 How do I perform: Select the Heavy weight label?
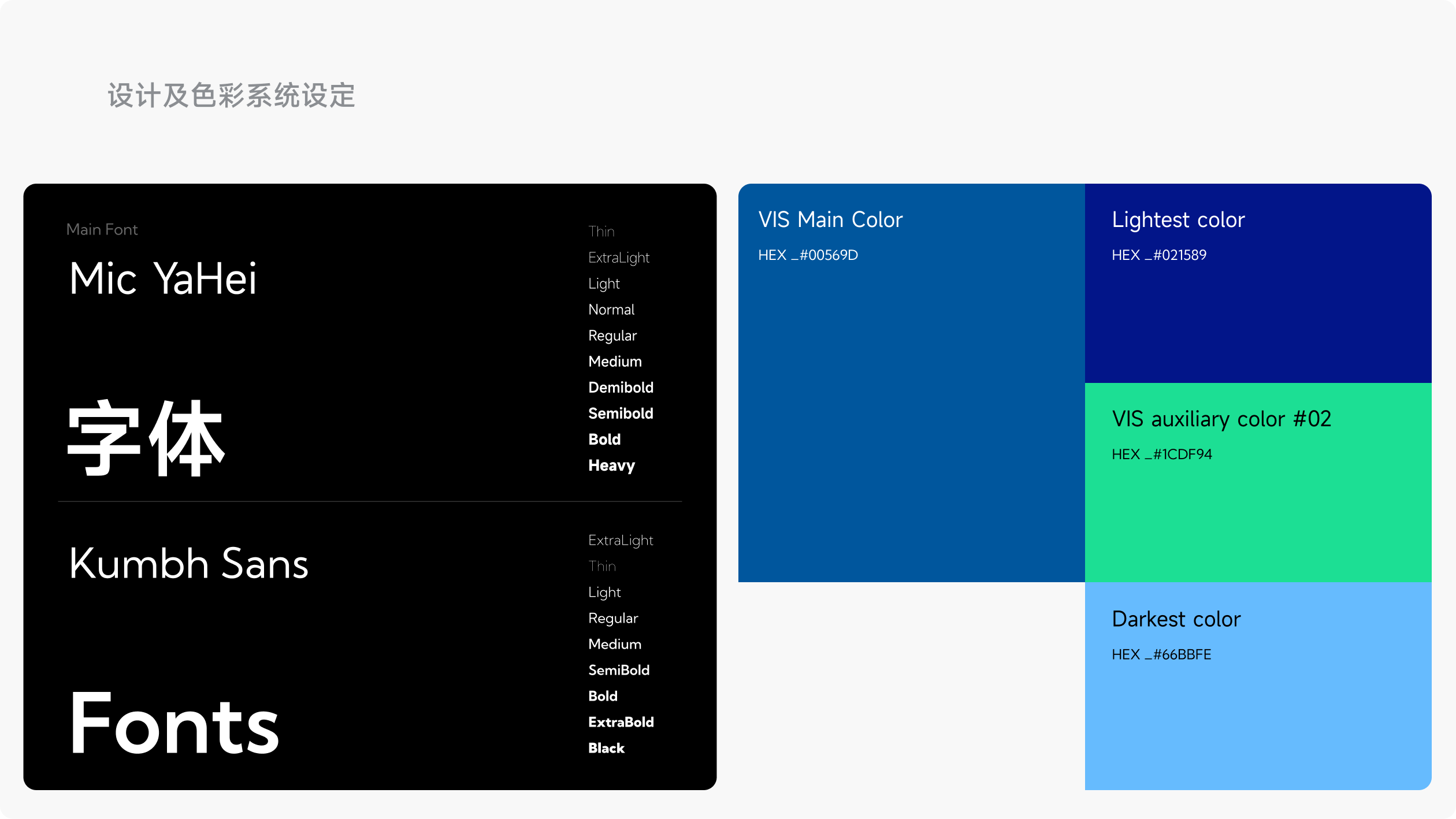pyautogui.click(x=611, y=466)
